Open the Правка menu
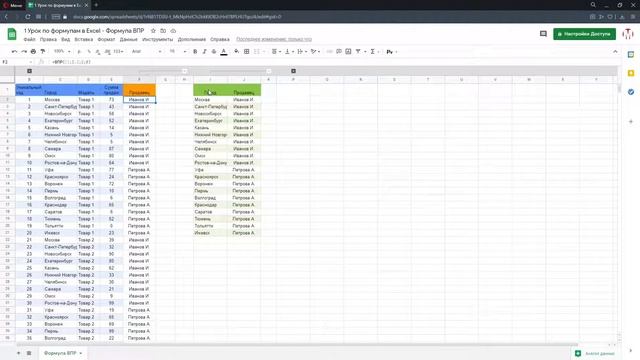The image size is (640, 360). point(48,40)
